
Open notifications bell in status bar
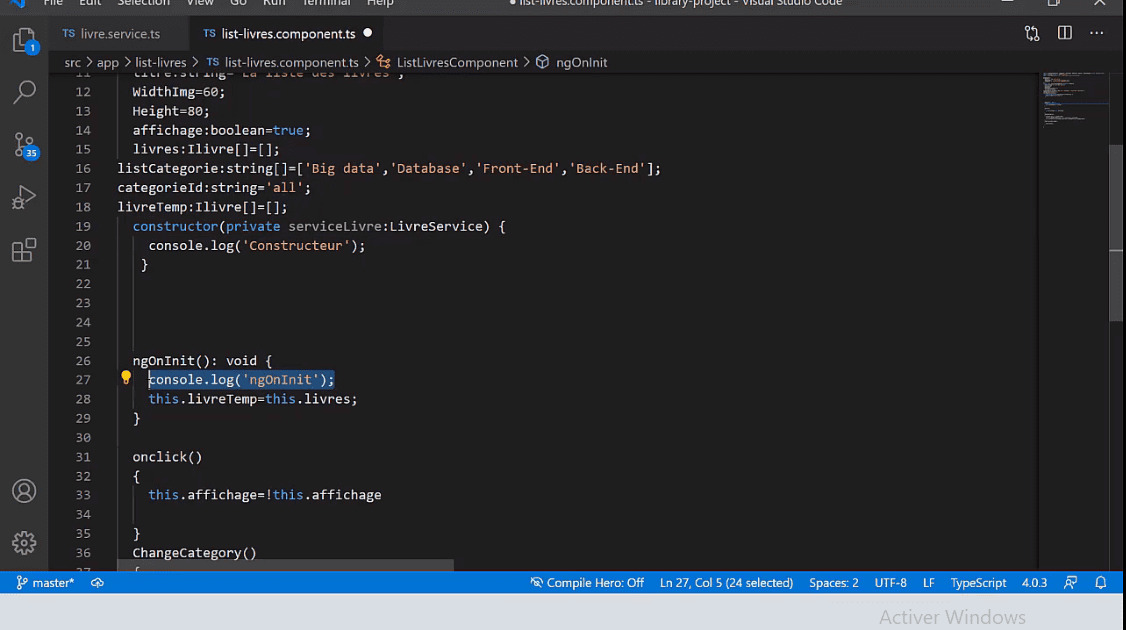pos(1100,583)
